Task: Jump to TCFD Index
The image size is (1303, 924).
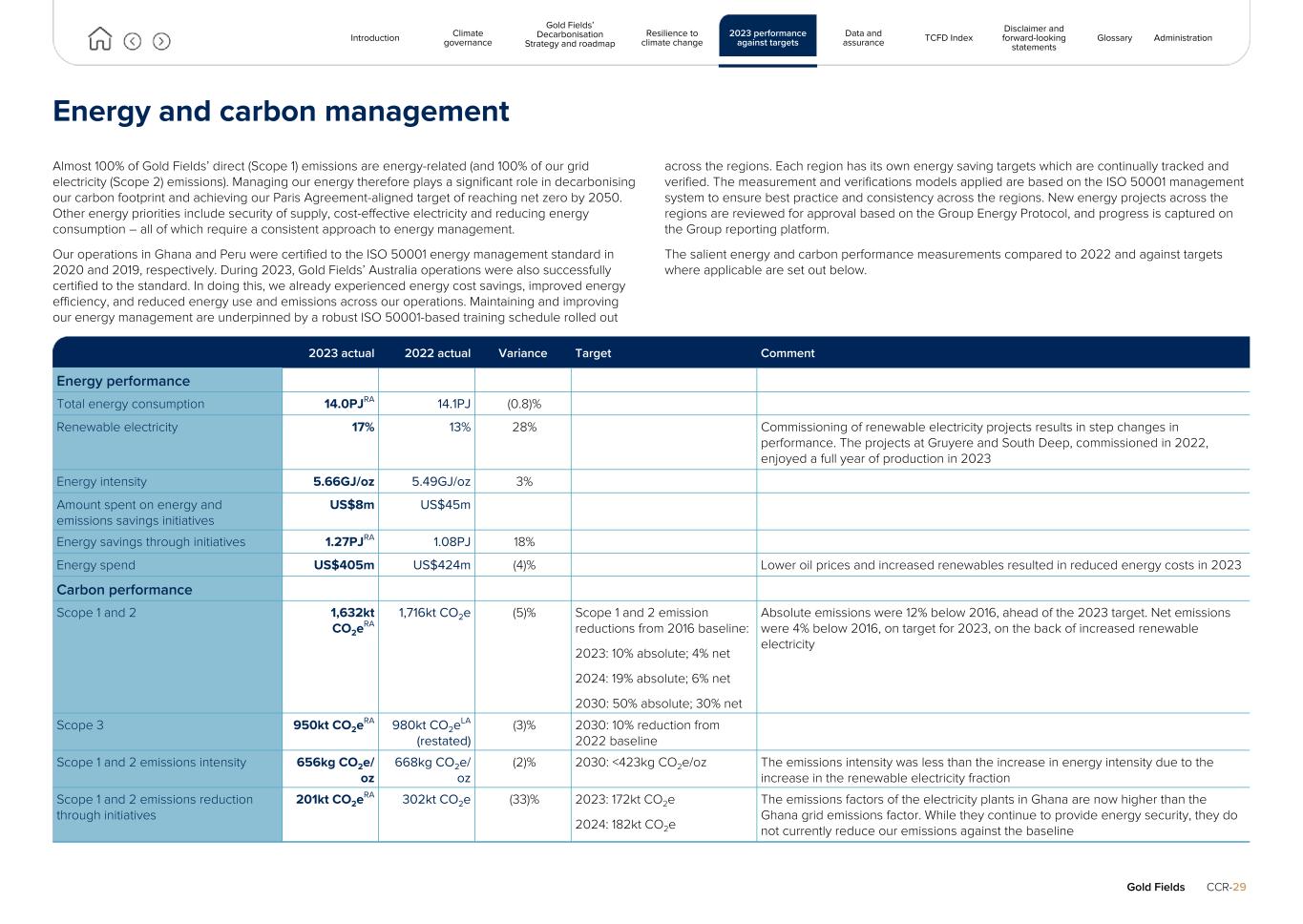Action: 948,38
